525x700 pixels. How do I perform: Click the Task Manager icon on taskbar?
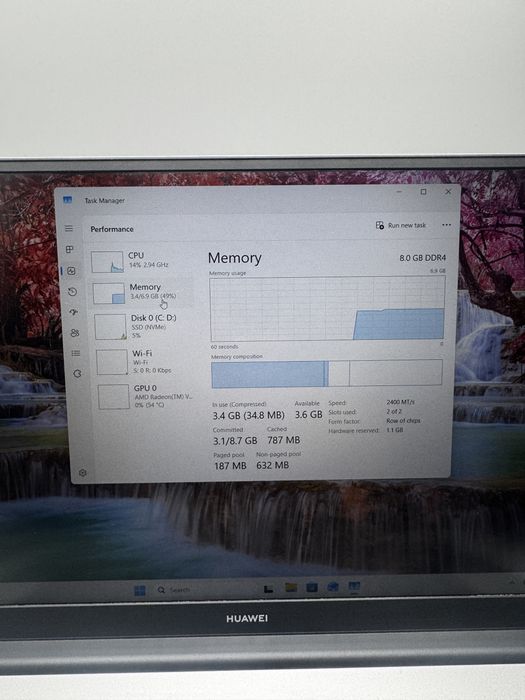coord(354,587)
